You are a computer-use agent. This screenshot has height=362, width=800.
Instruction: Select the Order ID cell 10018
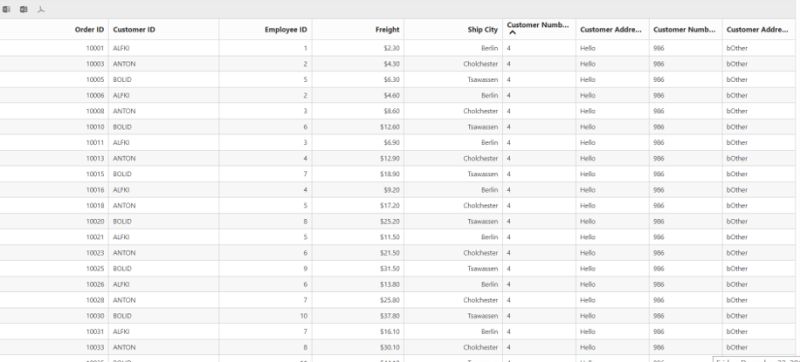pos(94,205)
